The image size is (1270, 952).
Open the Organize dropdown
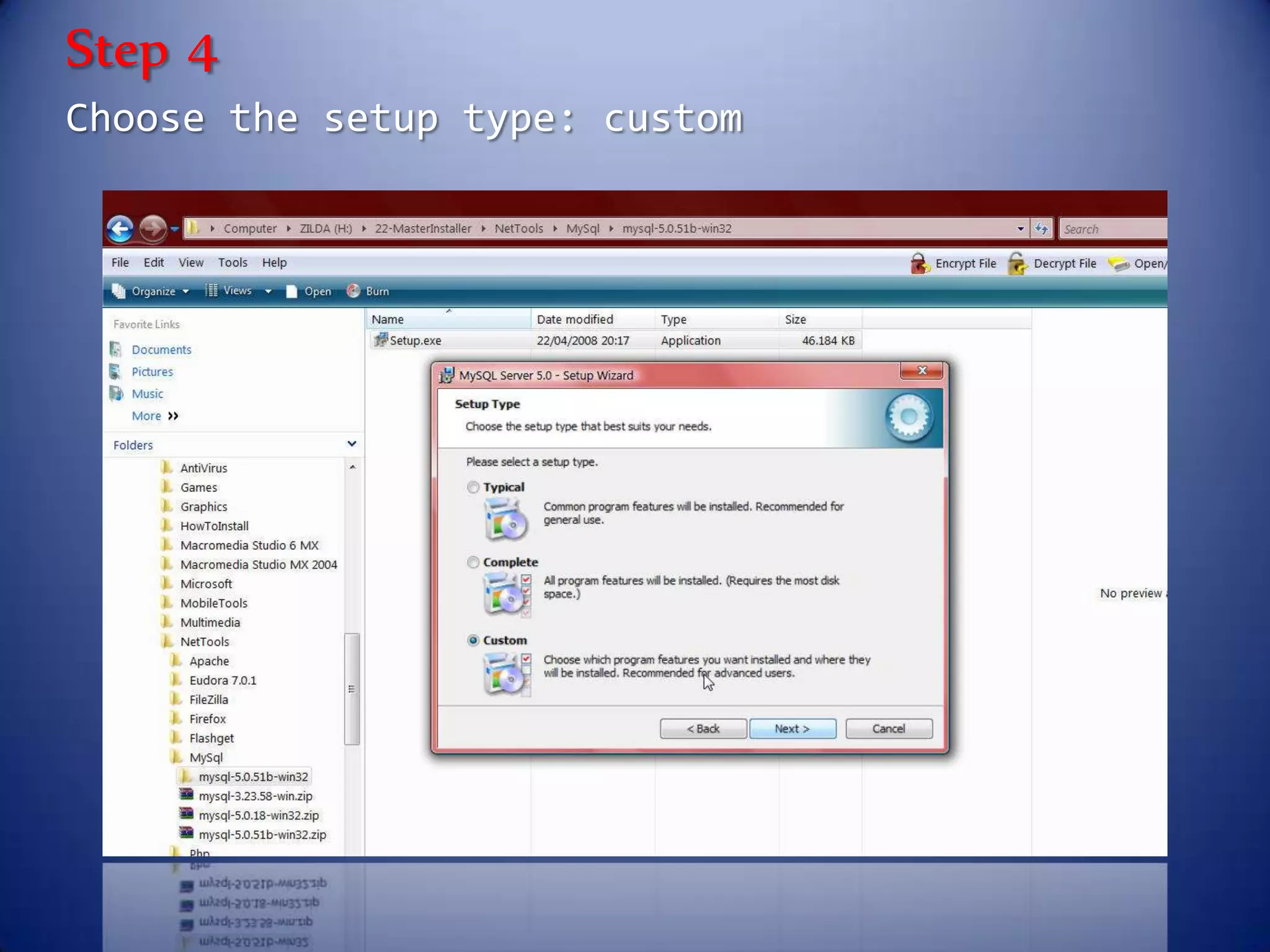(x=151, y=291)
